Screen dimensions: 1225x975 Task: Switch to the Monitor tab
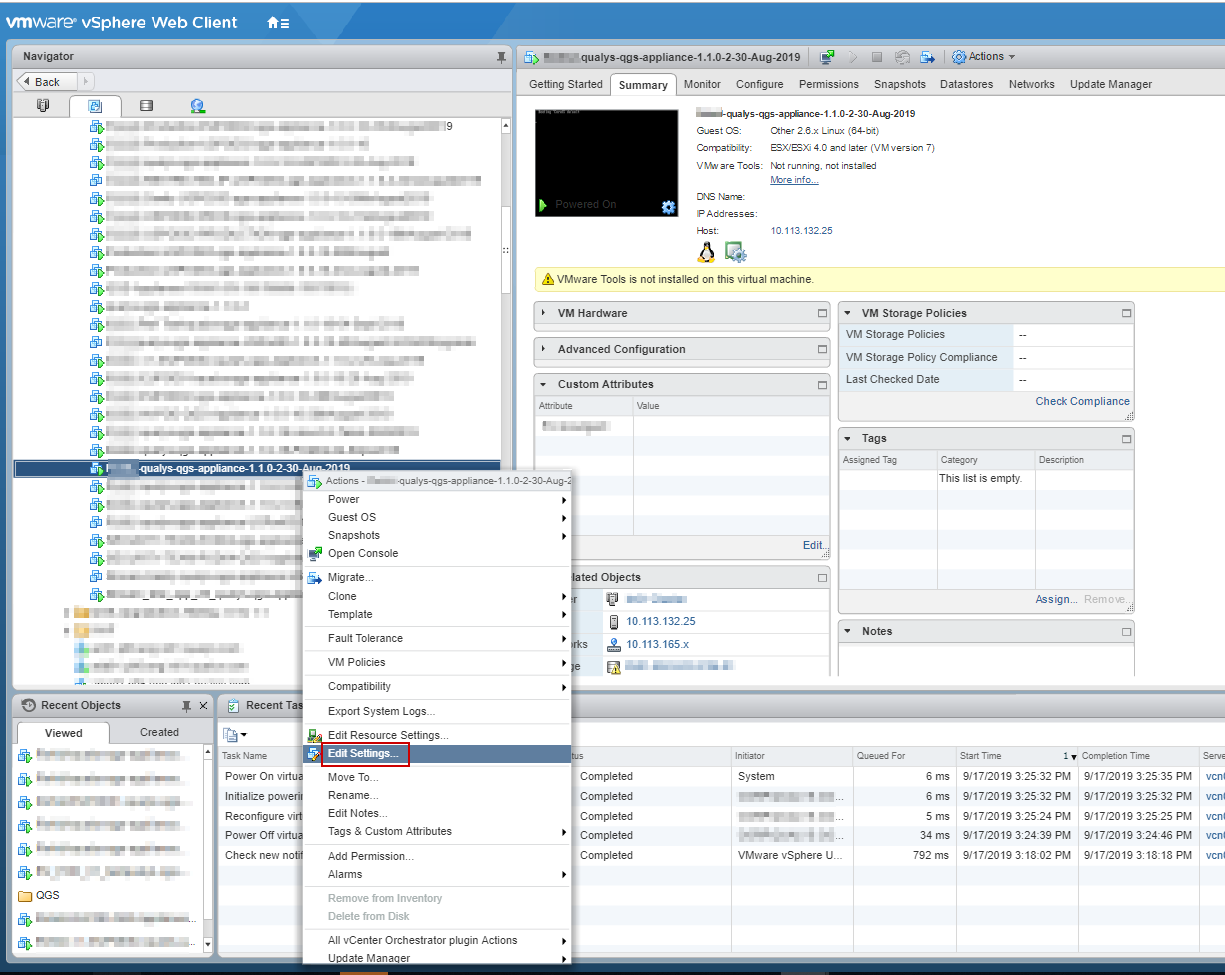click(702, 84)
